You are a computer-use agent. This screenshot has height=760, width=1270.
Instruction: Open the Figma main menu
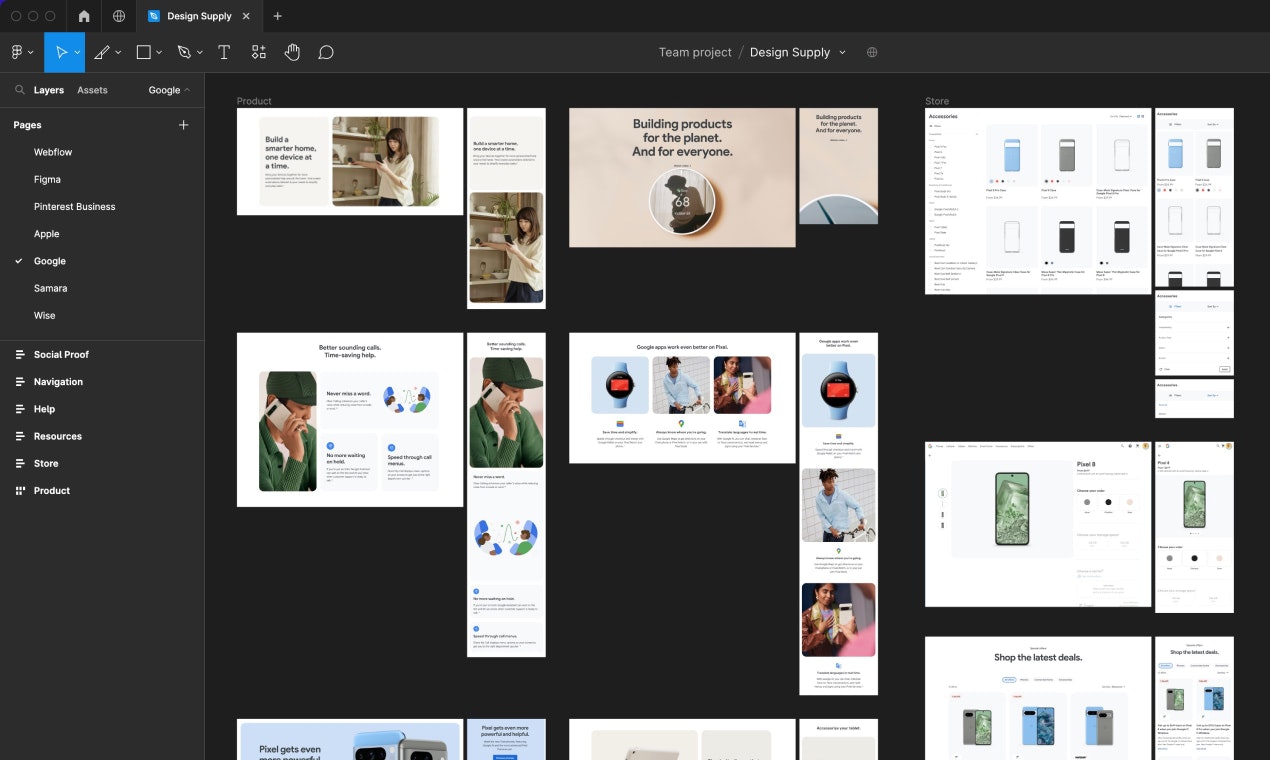pos(17,52)
